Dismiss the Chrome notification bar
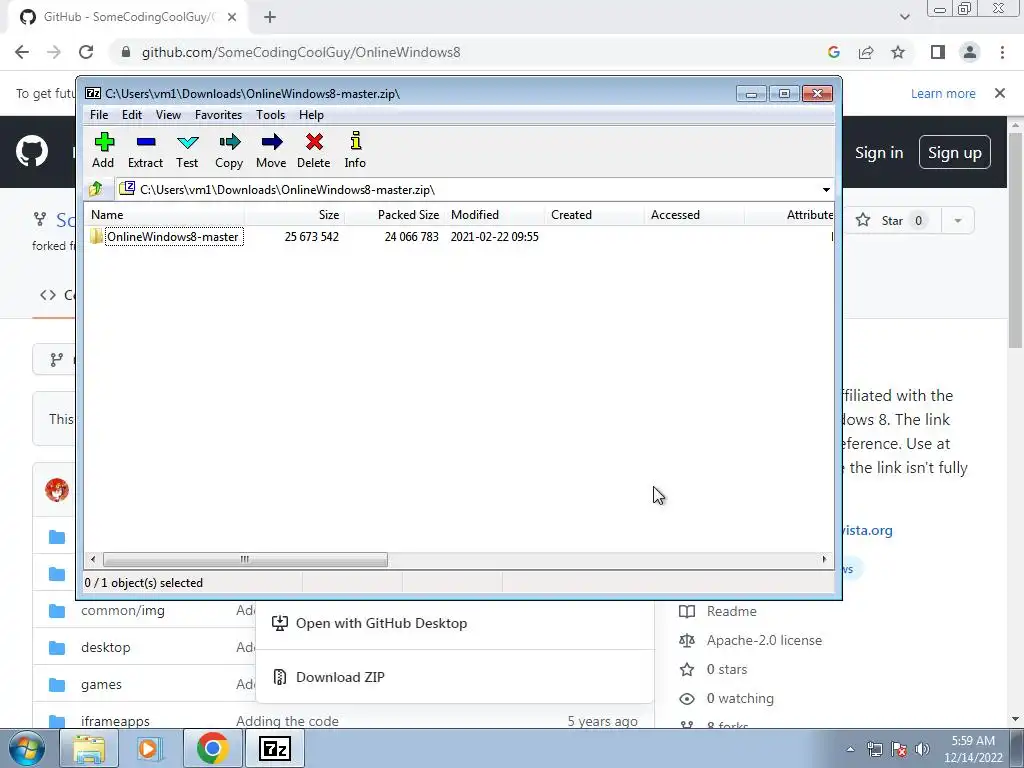 (1000, 93)
